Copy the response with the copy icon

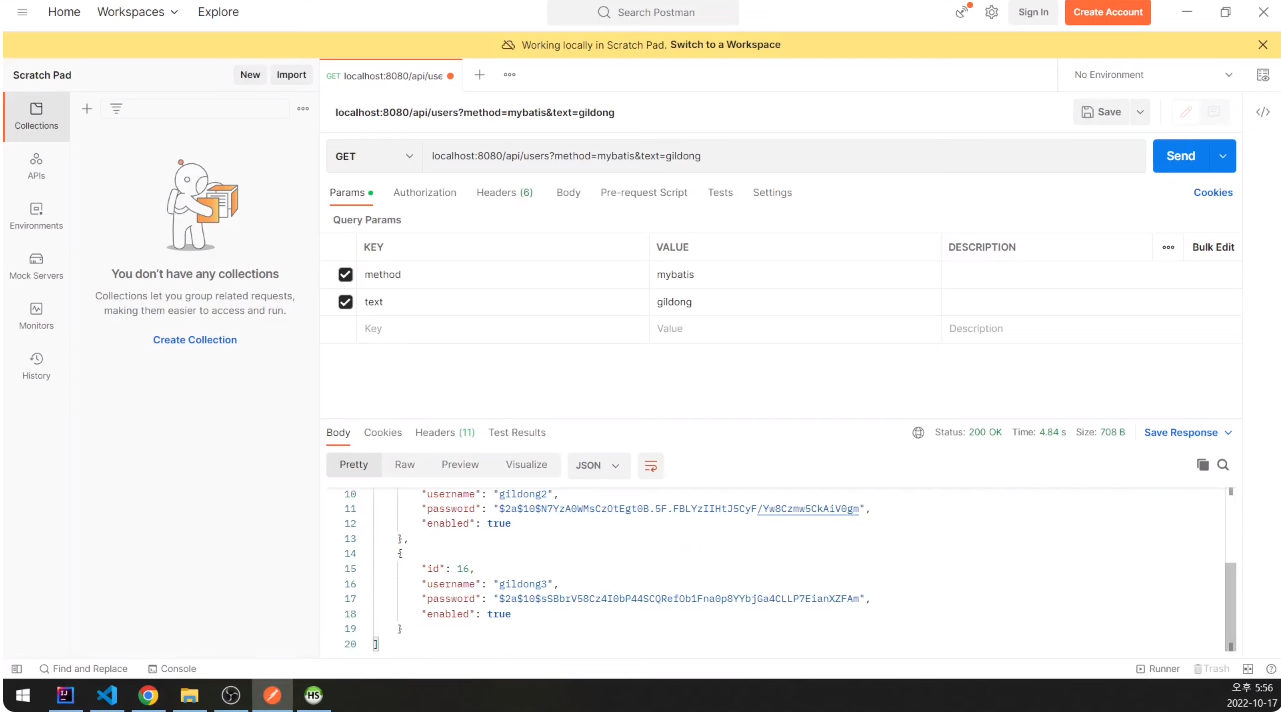[1203, 465]
